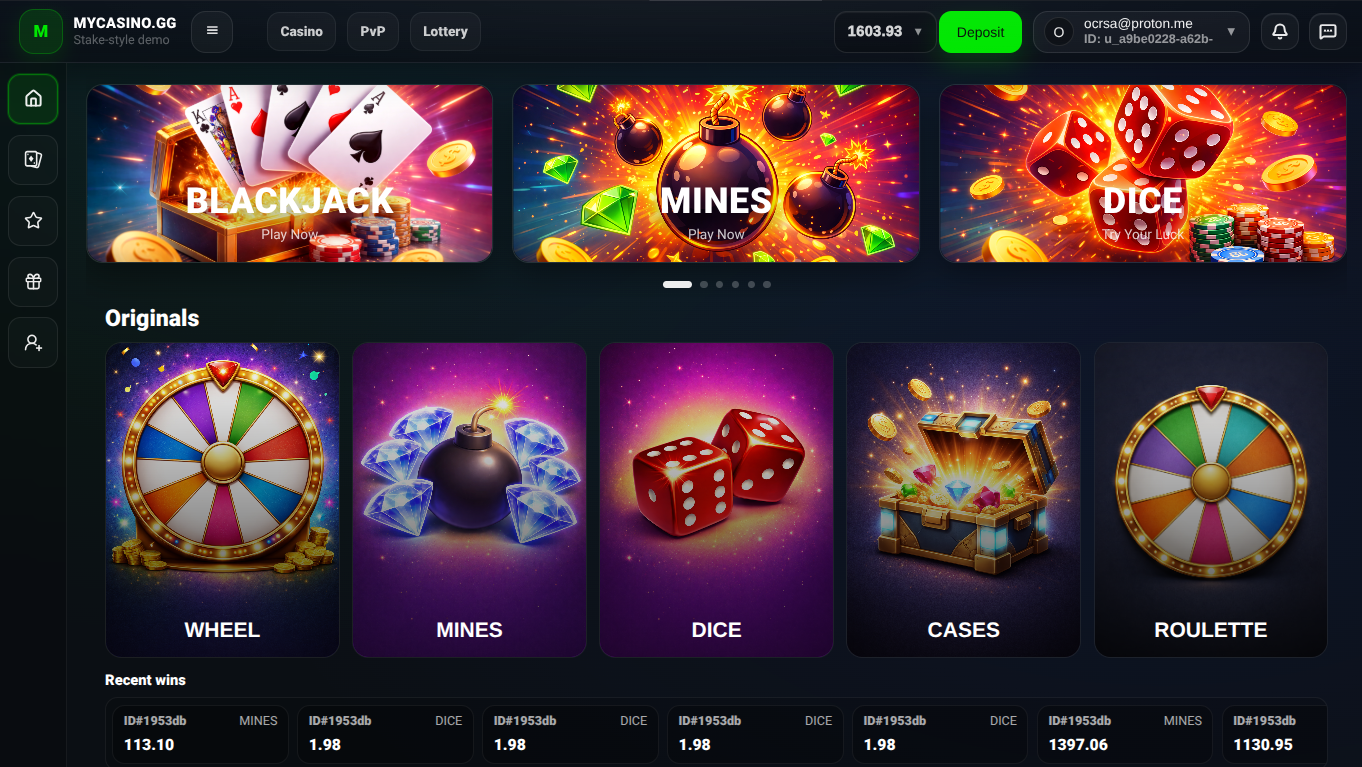The width and height of the screenshot is (1362, 767).
Task: Open the gift rewards sidebar icon
Action: [33, 282]
